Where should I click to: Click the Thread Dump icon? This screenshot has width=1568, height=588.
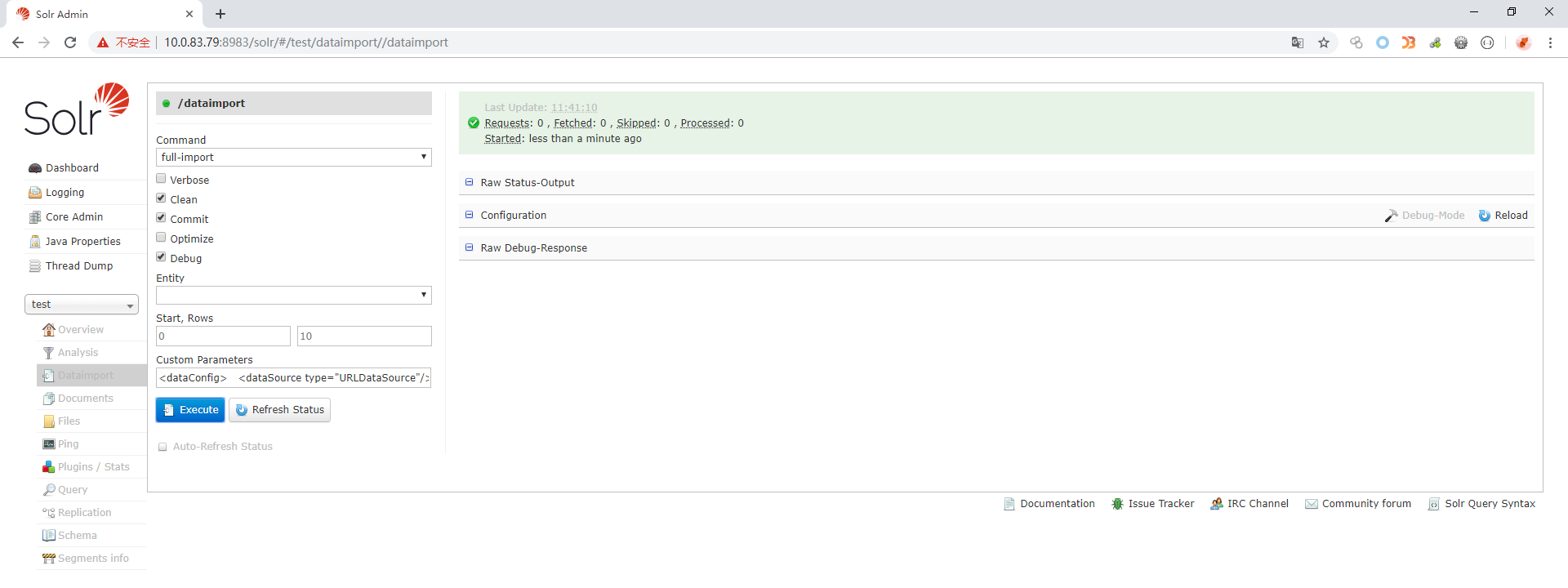pos(35,266)
